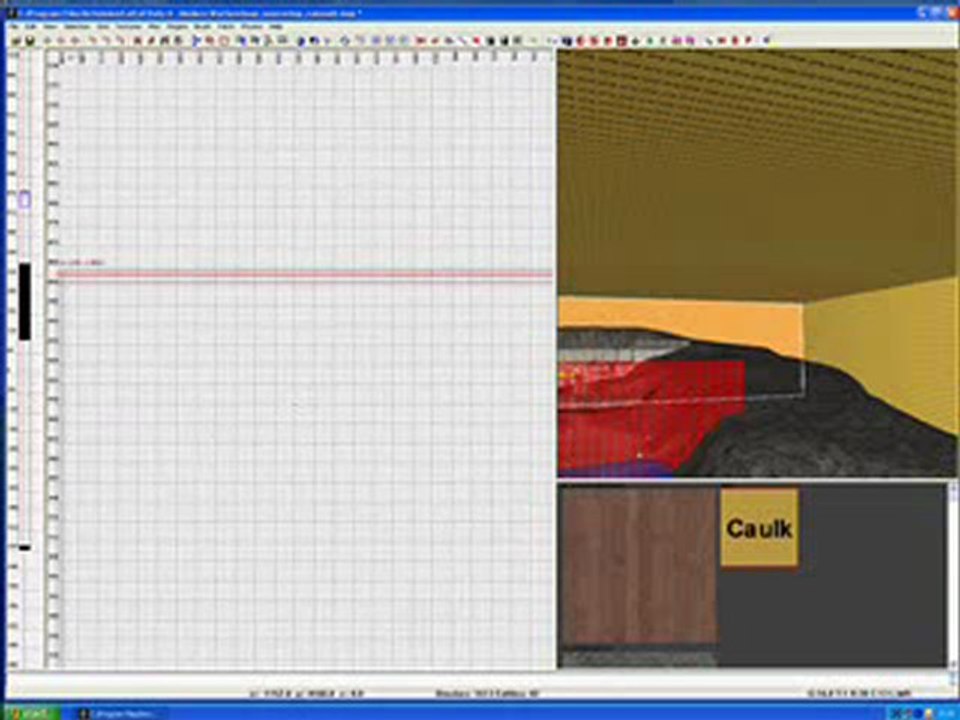Select the Radiant program taskbar button
This screenshot has width=960, height=720.
click(x=122, y=713)
